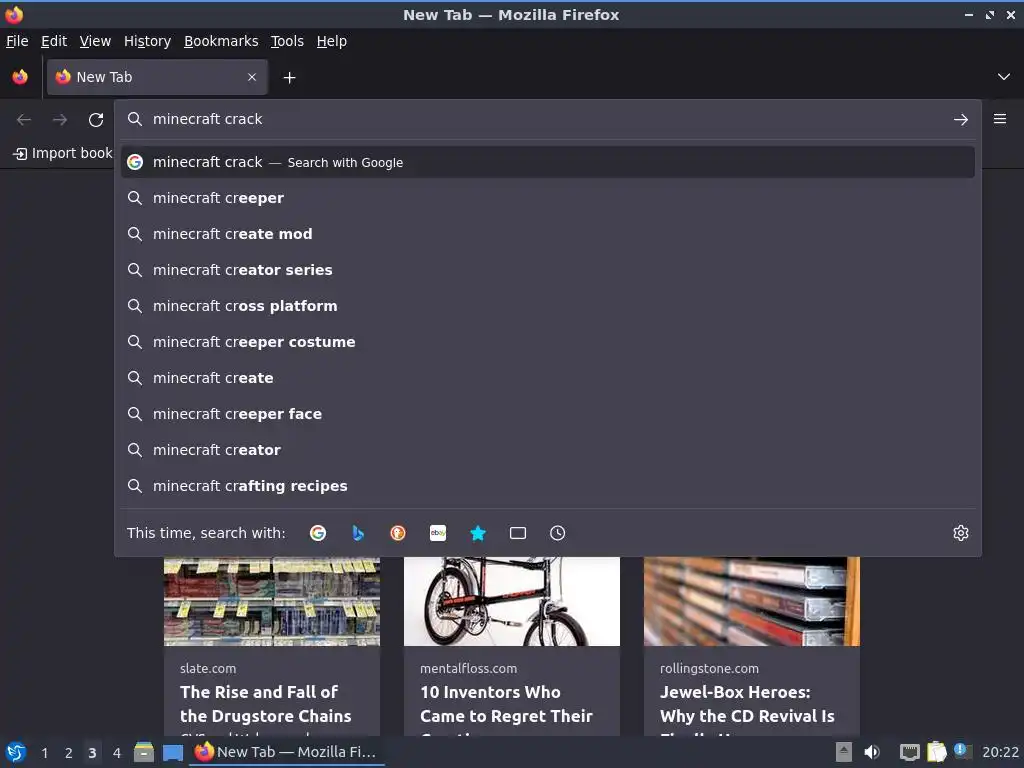
Task: Search open tabs icon
Action: pos(518,533)
